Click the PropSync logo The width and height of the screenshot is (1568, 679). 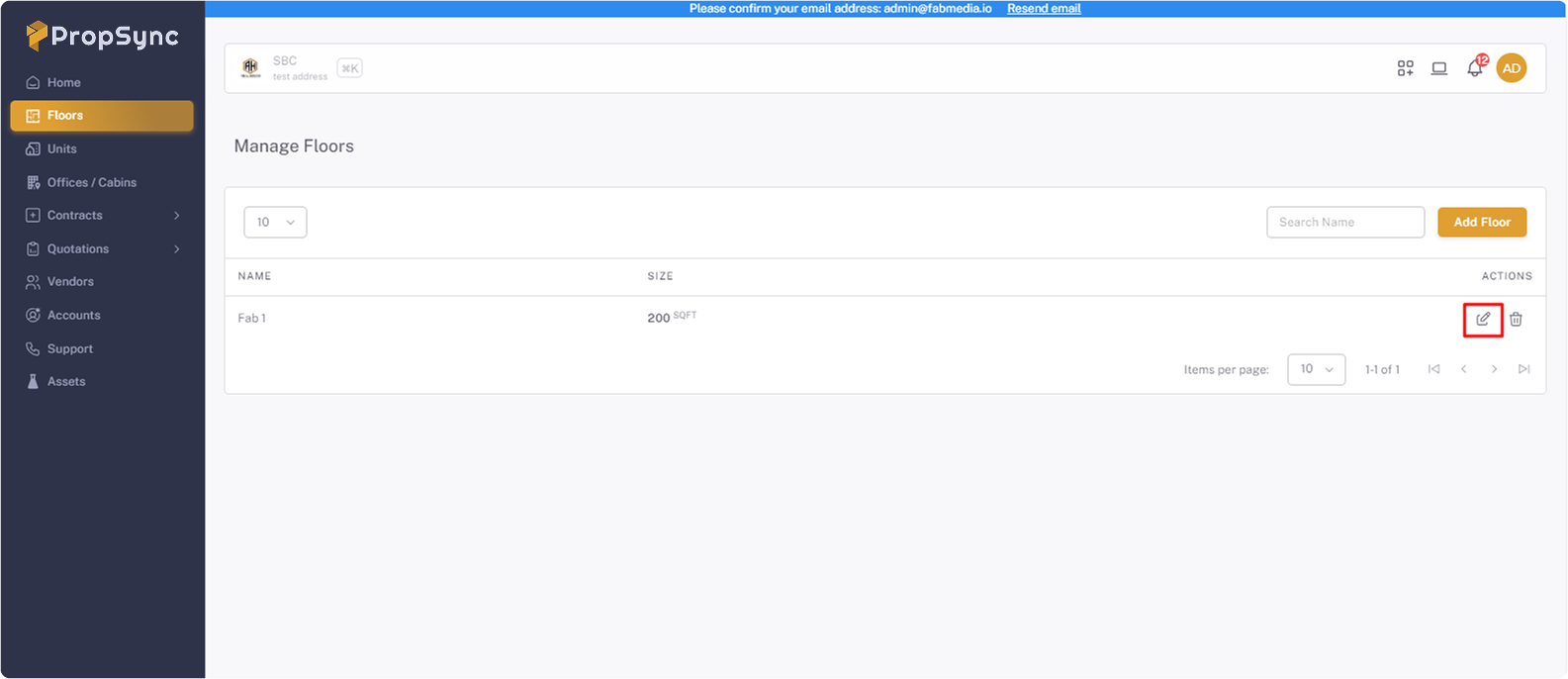pyautogui.click(x=102, y=36)
